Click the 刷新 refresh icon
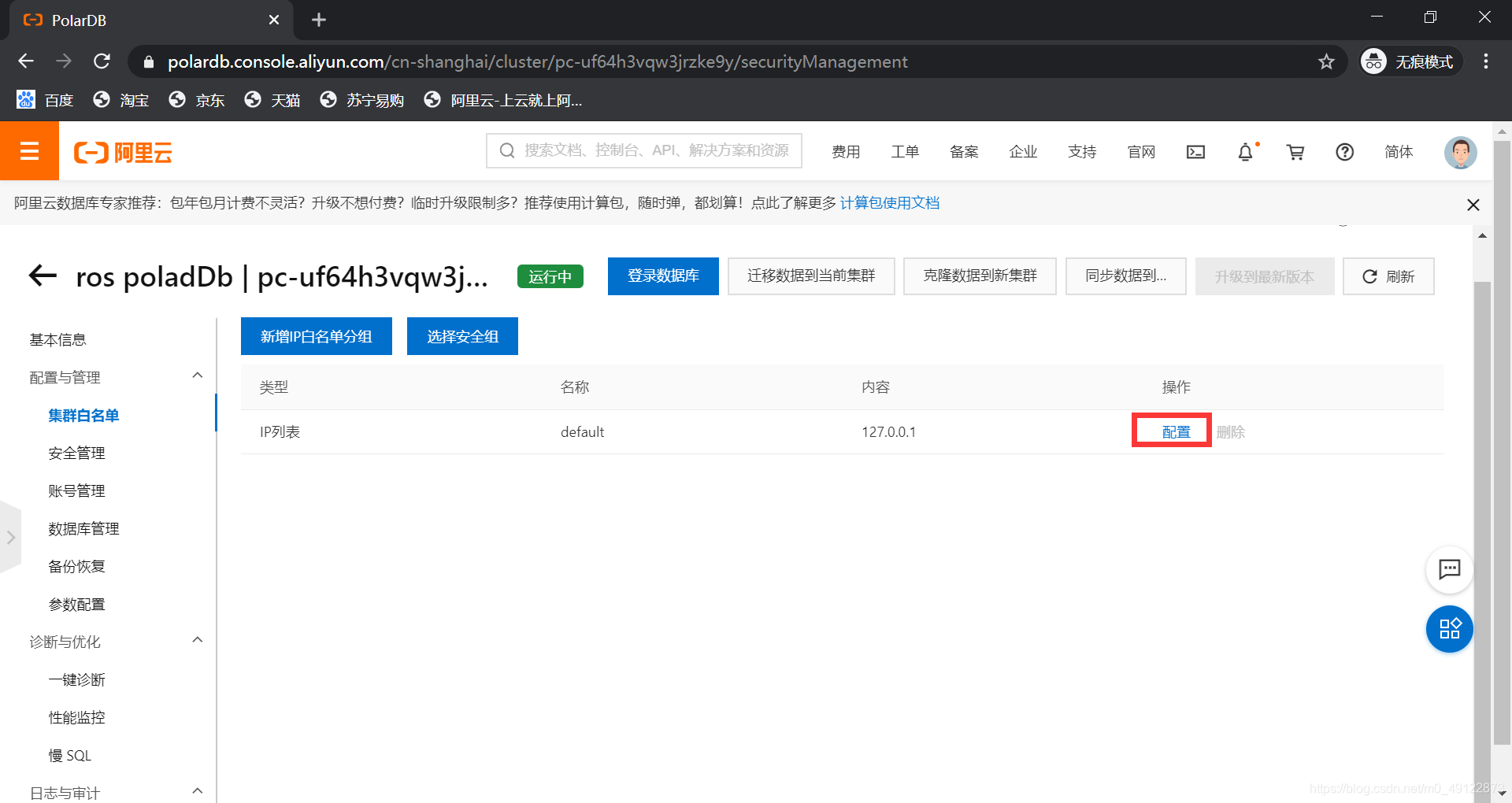The height and width of the screenshot is (803, 1512). (1388, 276)
